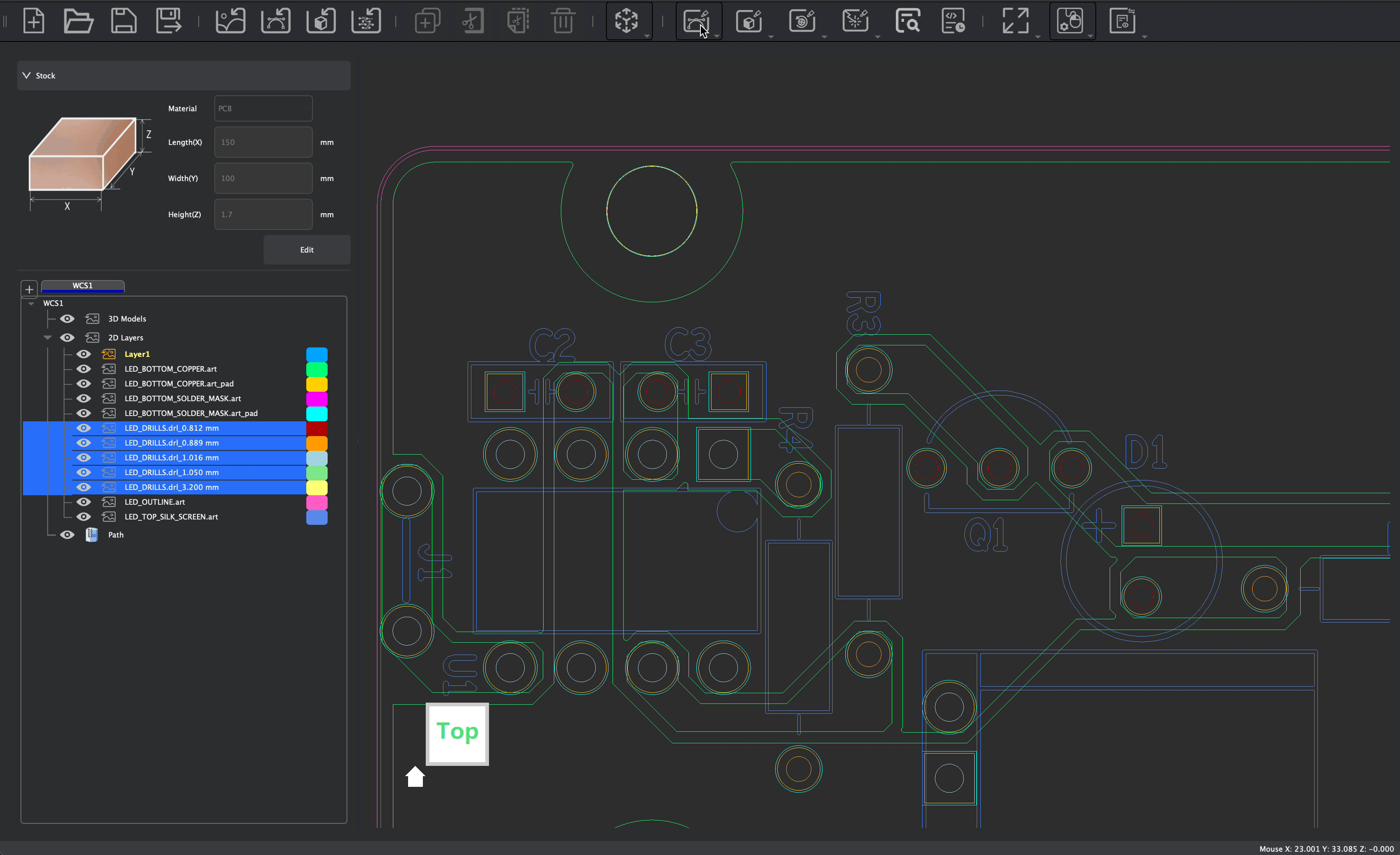Click the Save floppy disk icon
The width and height of the screenshot is (1400, 855).
(123, 21)
